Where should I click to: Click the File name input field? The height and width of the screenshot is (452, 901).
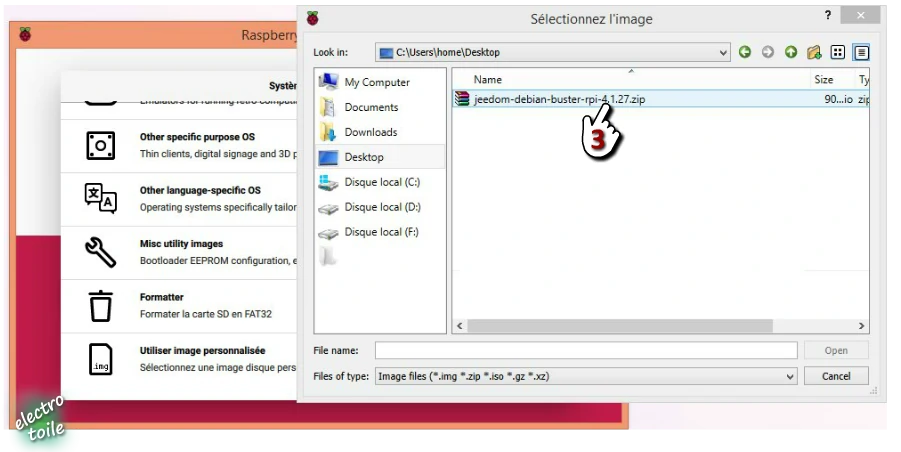point(586,350)
